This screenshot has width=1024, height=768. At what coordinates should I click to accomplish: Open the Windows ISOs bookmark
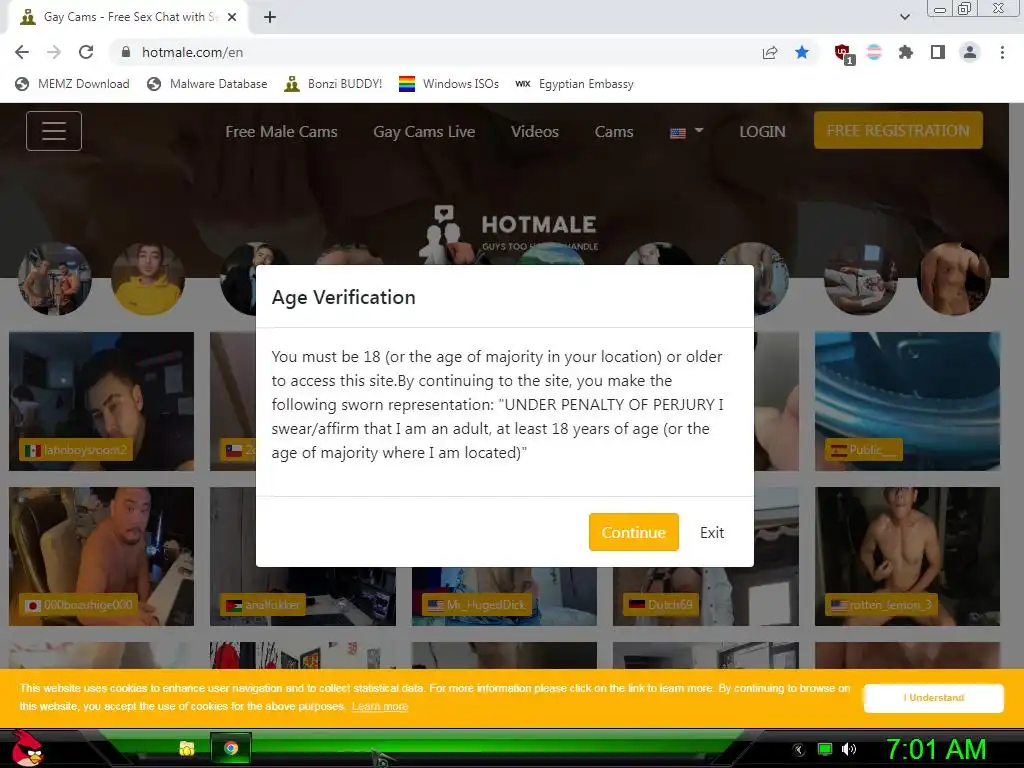coord(449,84)
